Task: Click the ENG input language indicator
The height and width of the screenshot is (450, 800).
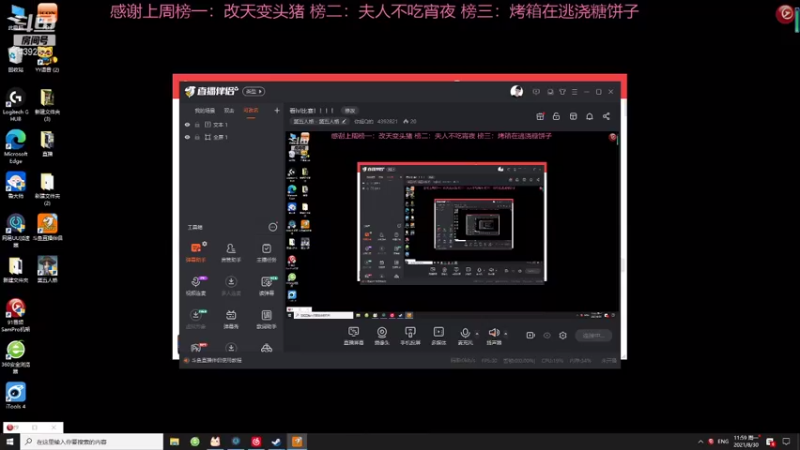Action: pyautogui.click(x=723, y=441)
